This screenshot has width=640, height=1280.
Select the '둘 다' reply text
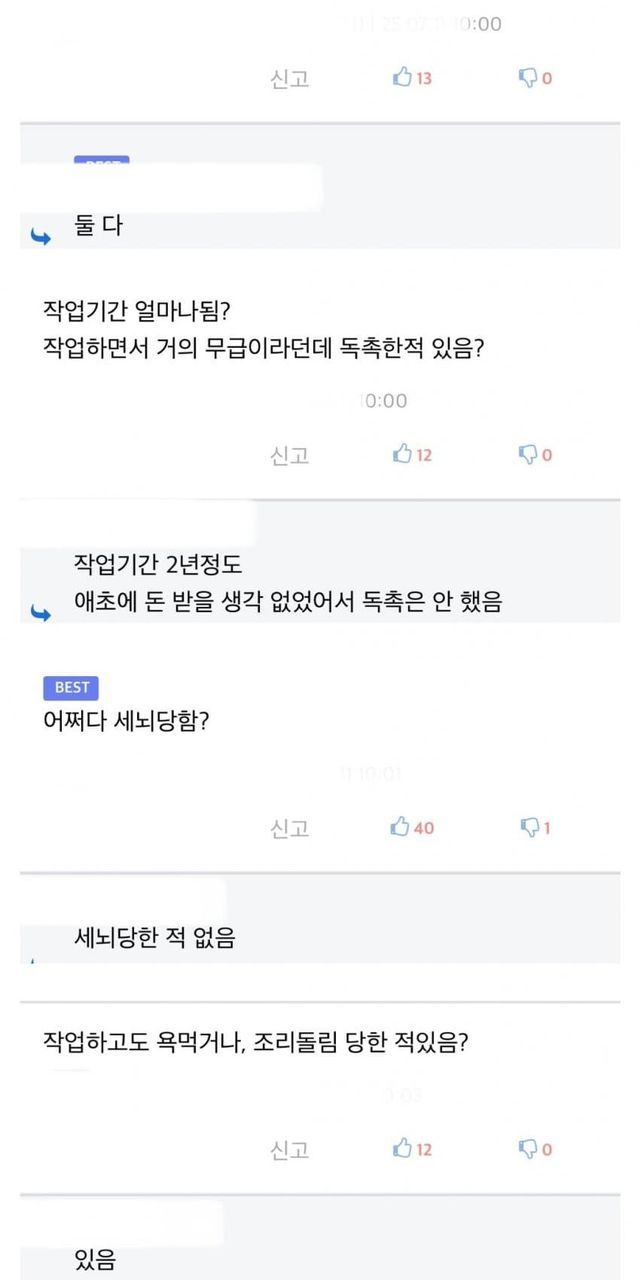pyautogui.click(x=98, y=226)
